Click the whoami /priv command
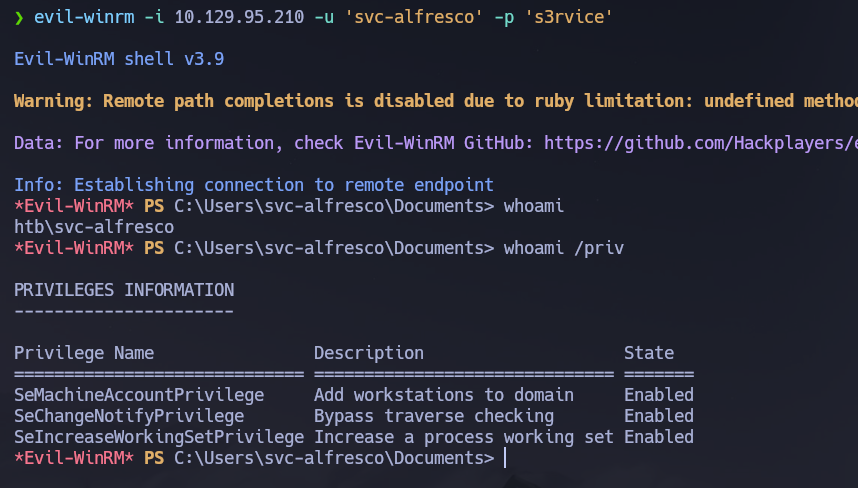The height and width of the screenshot is (488, 858). tap(564, 248)
